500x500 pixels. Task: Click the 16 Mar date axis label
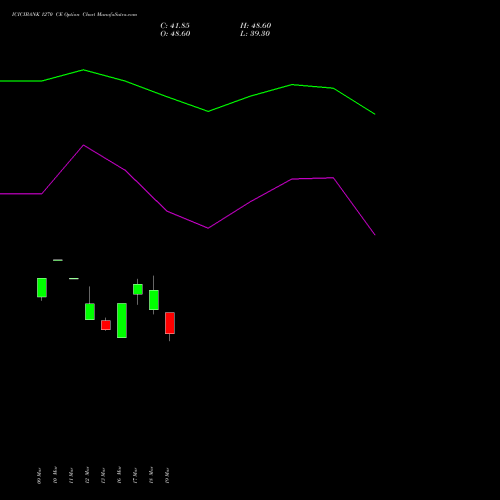click(119, 475)
